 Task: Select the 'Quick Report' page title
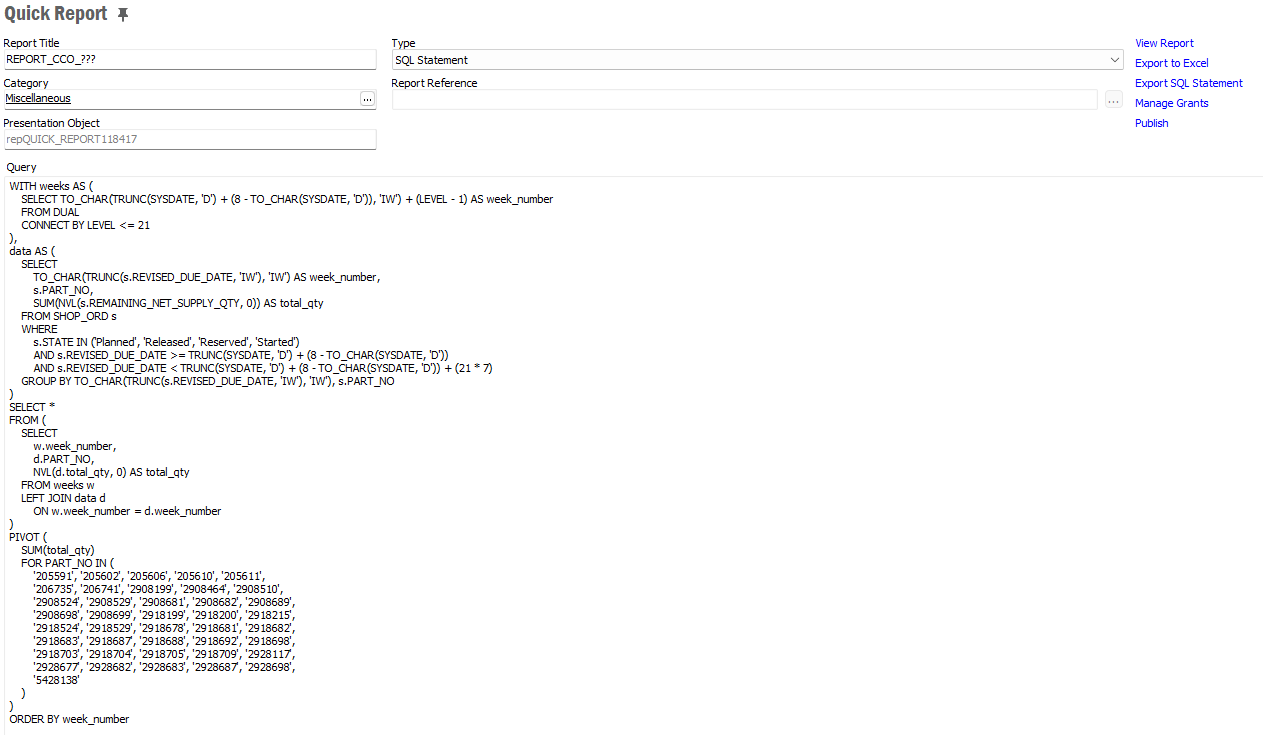[55, 14]
